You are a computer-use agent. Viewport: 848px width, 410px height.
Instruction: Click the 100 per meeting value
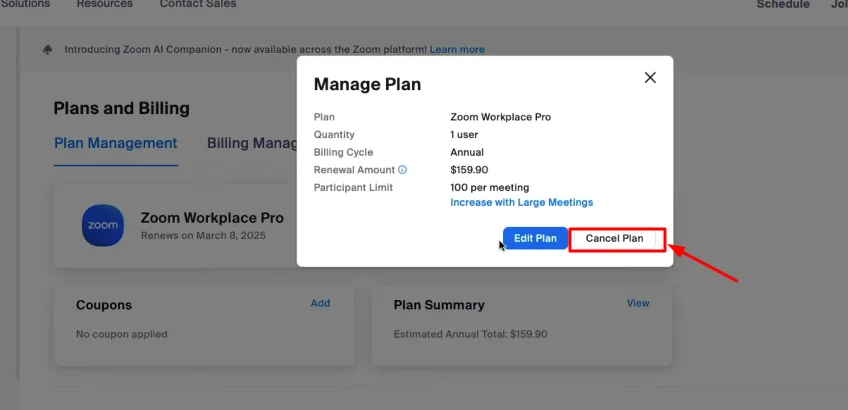tap(489, 188)
